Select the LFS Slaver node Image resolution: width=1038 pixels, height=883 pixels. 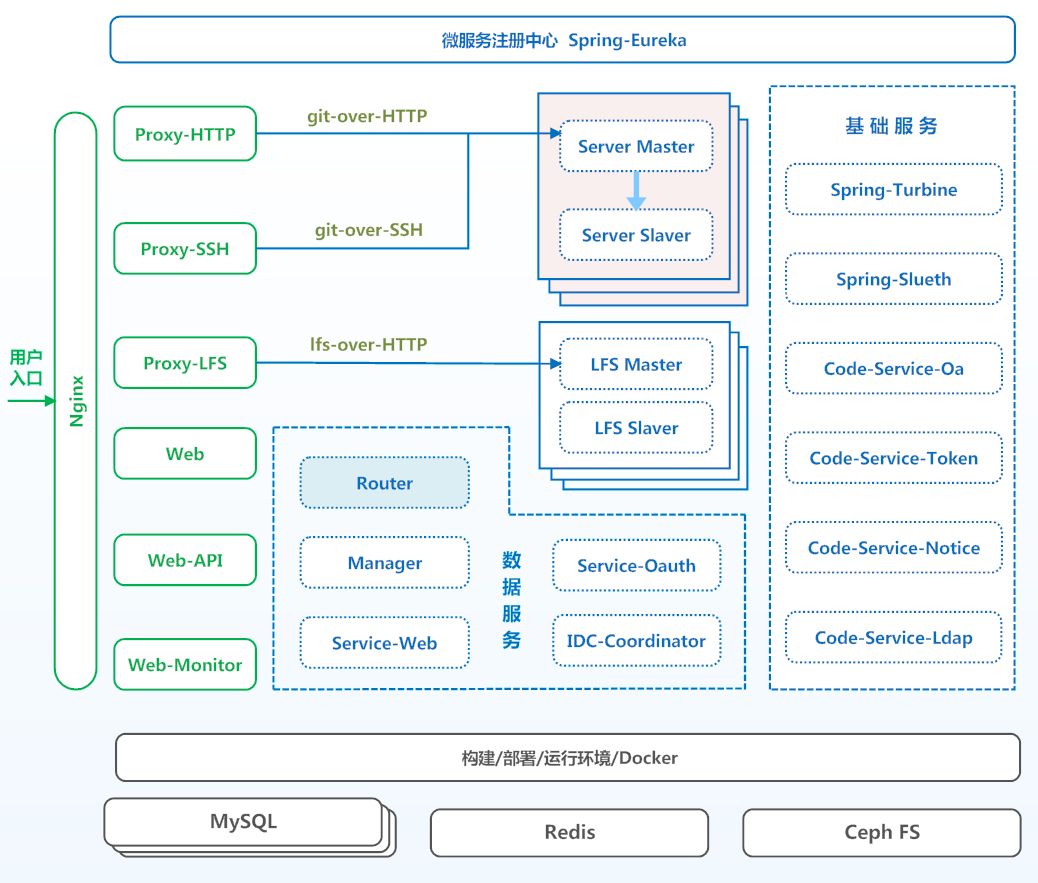pos(636,428)
